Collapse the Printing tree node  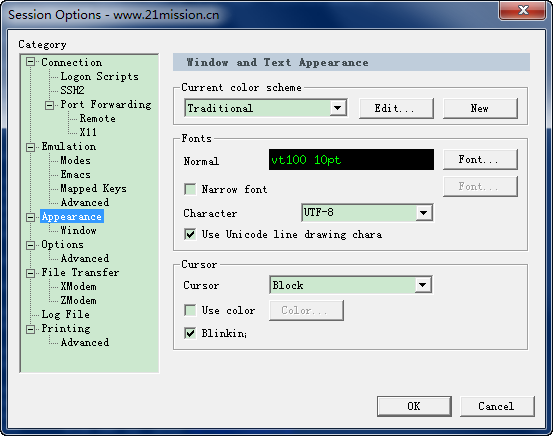tap(31, 329)
